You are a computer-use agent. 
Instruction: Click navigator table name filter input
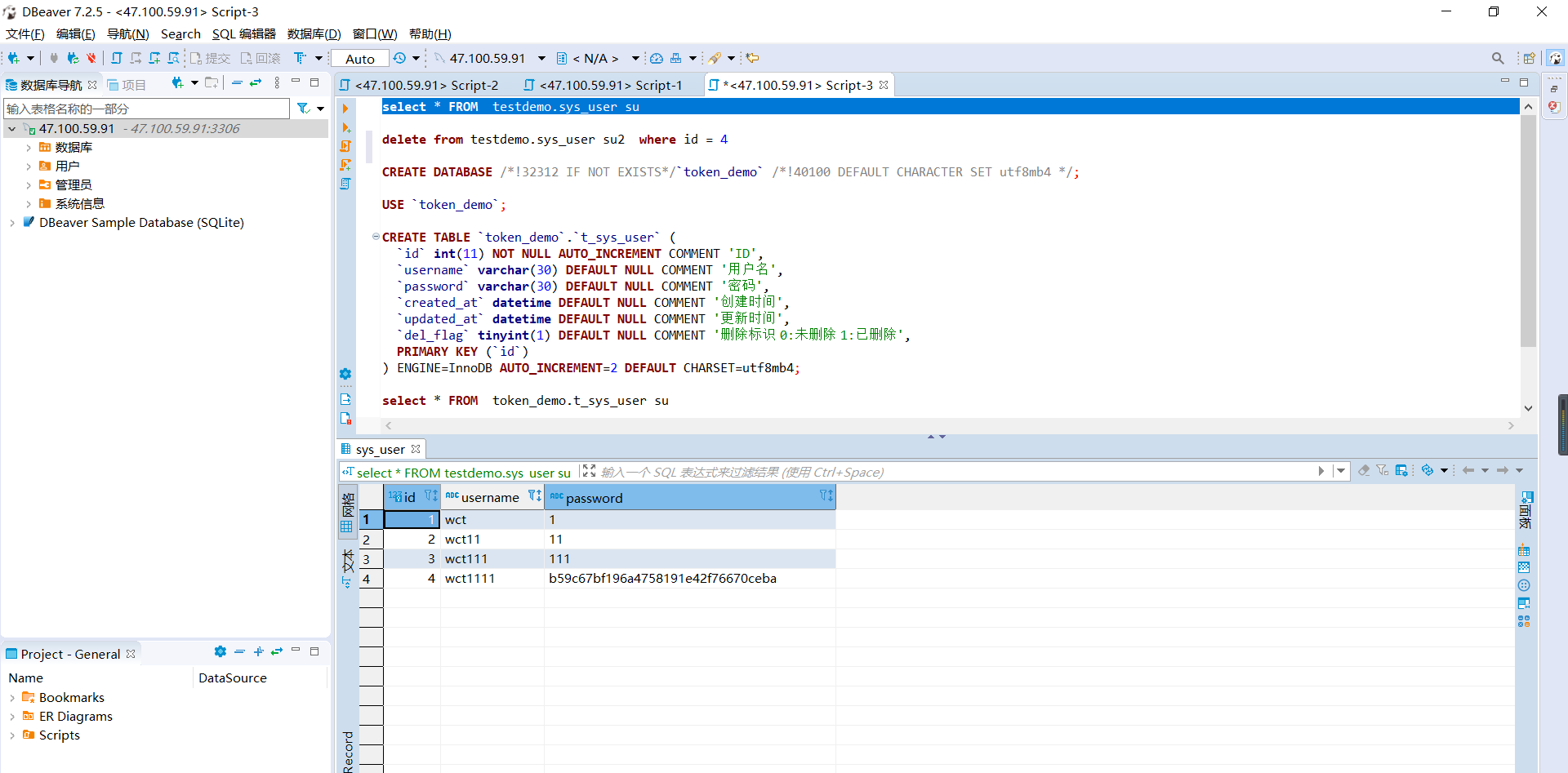(x=147, y=109)
